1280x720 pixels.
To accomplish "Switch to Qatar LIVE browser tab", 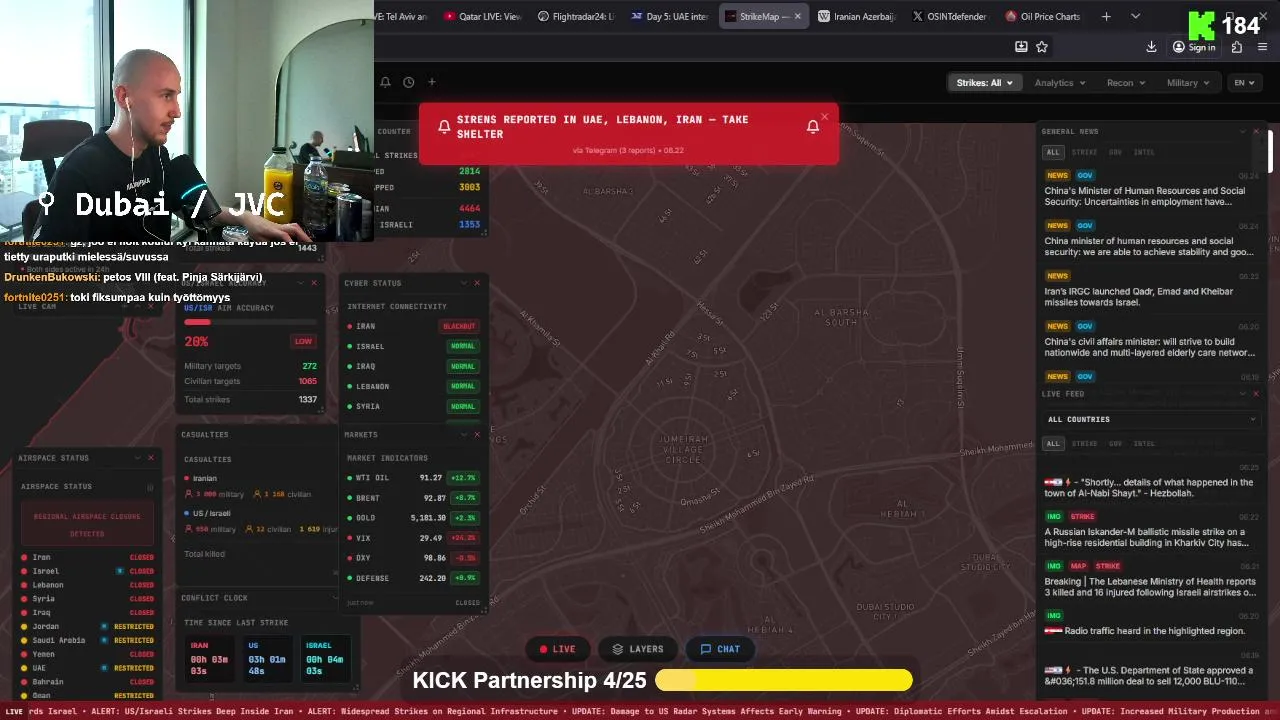I will click(x=483, y=16).
